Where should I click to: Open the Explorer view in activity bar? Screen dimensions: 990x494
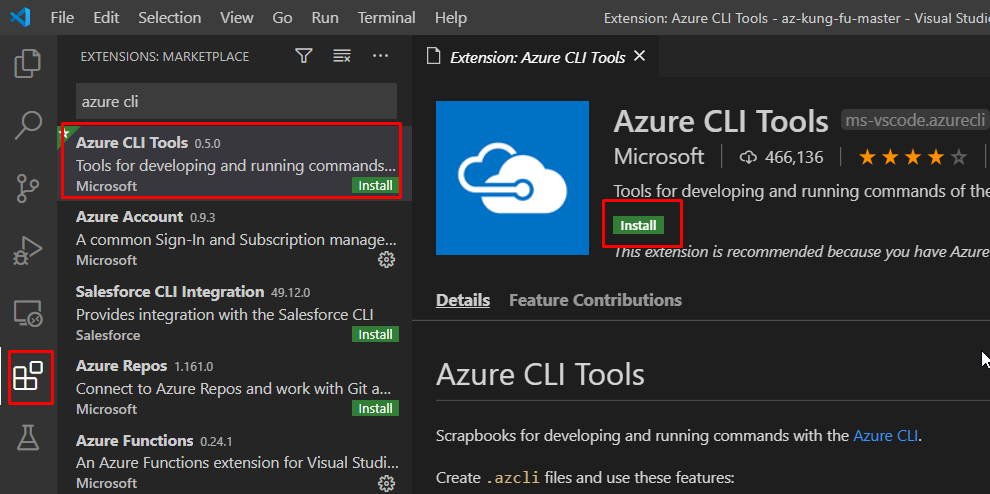[x=27, y=64]
